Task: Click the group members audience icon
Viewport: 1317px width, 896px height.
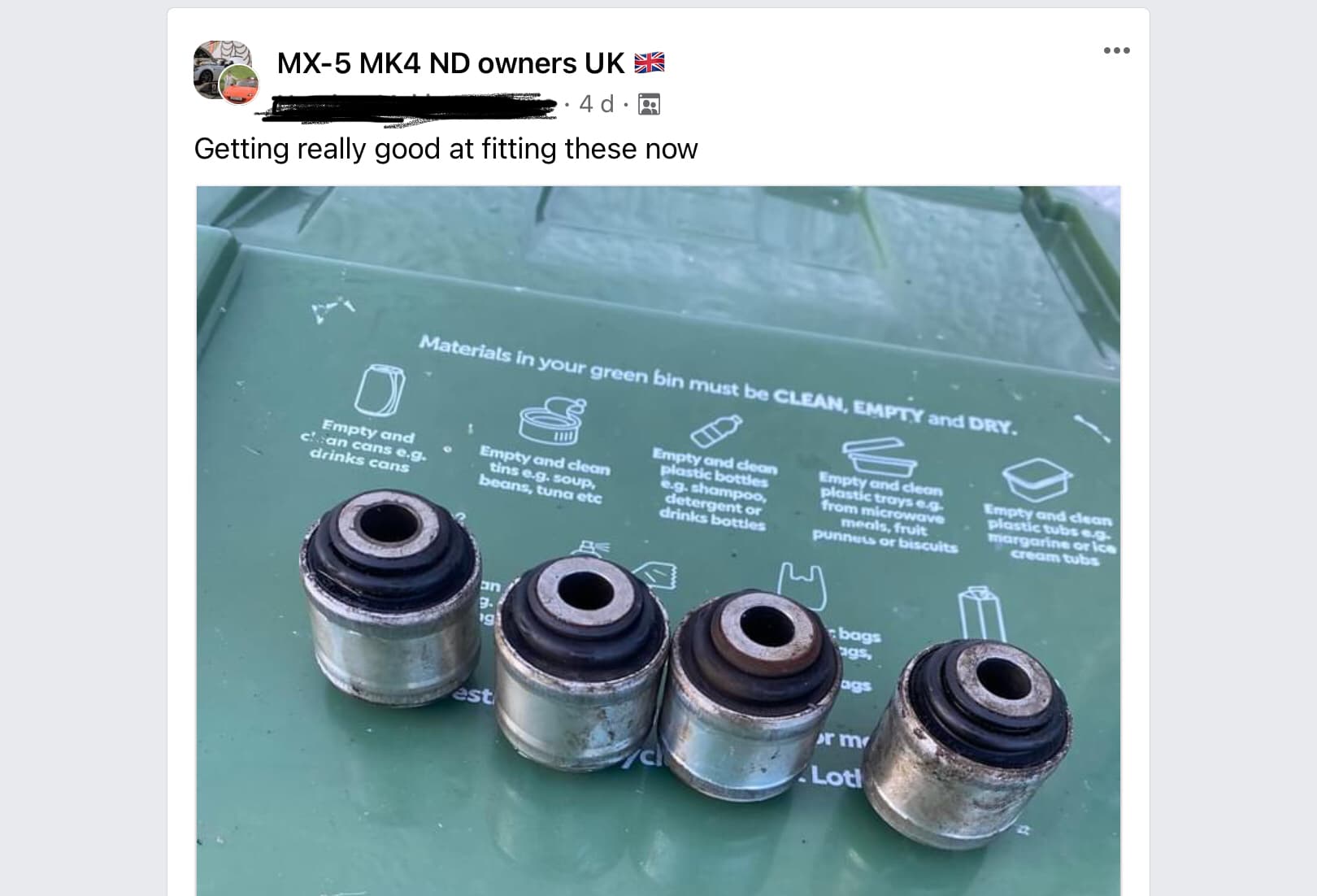Action: pyautogui.click(x=650, y=104)
